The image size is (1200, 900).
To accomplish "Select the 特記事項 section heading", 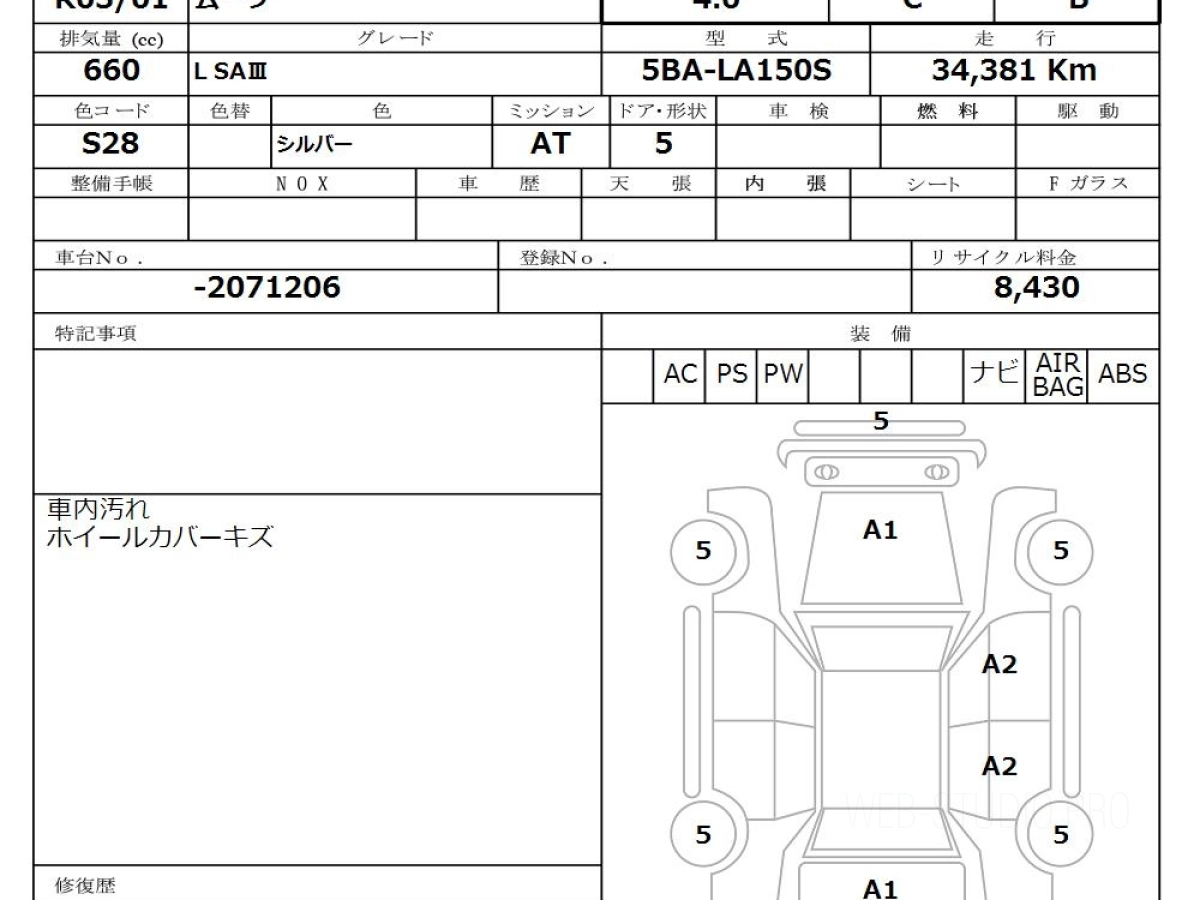I will [96, 334].
